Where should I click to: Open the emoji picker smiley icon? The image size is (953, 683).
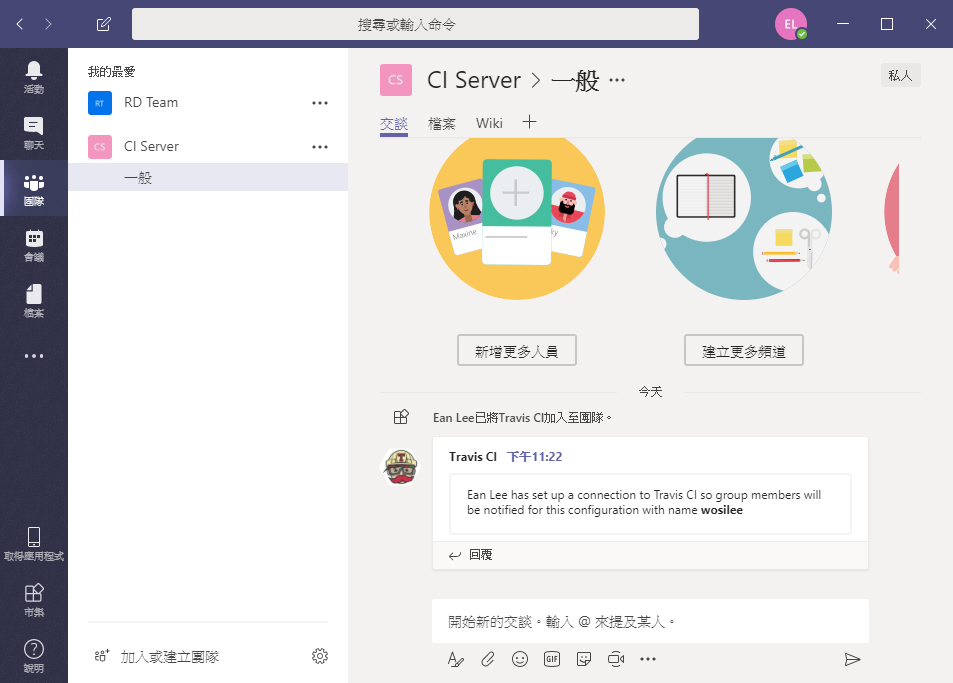pos(520,659)
